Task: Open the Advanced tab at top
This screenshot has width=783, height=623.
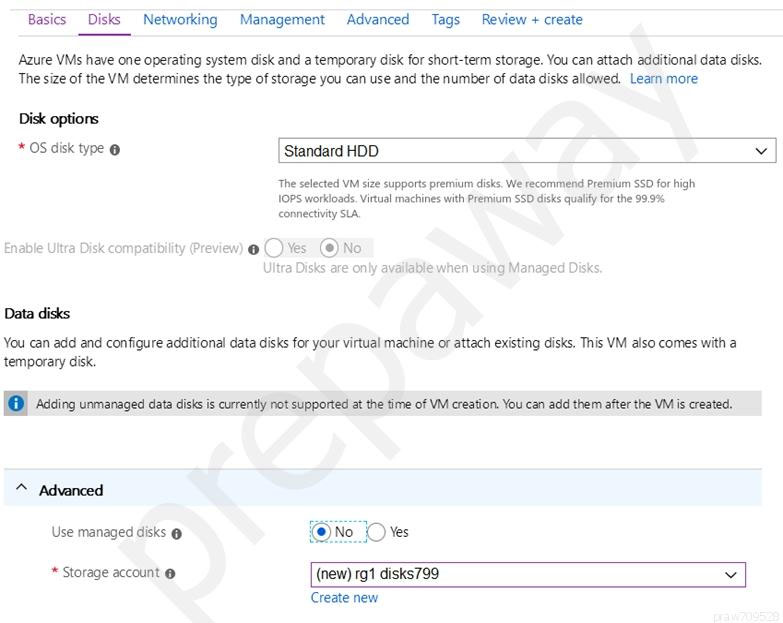Action: pos(378,19)
